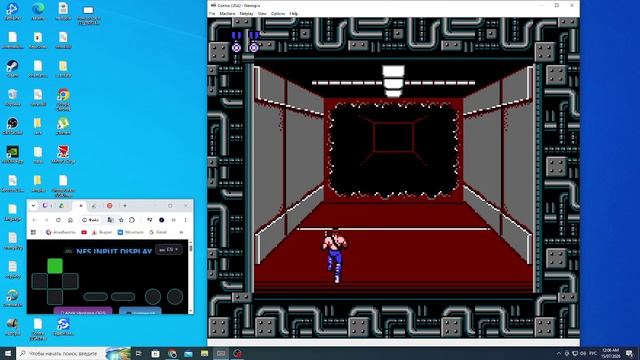Click the Down d-pad button in input display
Image resolution: width=640 pixels, height=360 pixels.
(x=55, y=297)
